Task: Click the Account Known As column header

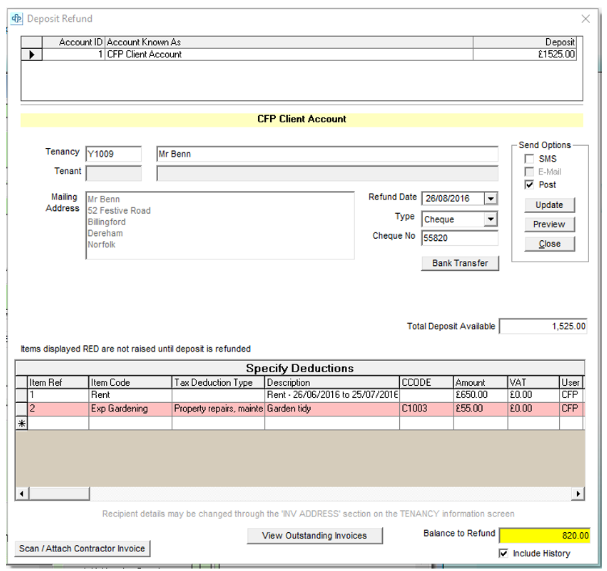Action: (289, 42)
